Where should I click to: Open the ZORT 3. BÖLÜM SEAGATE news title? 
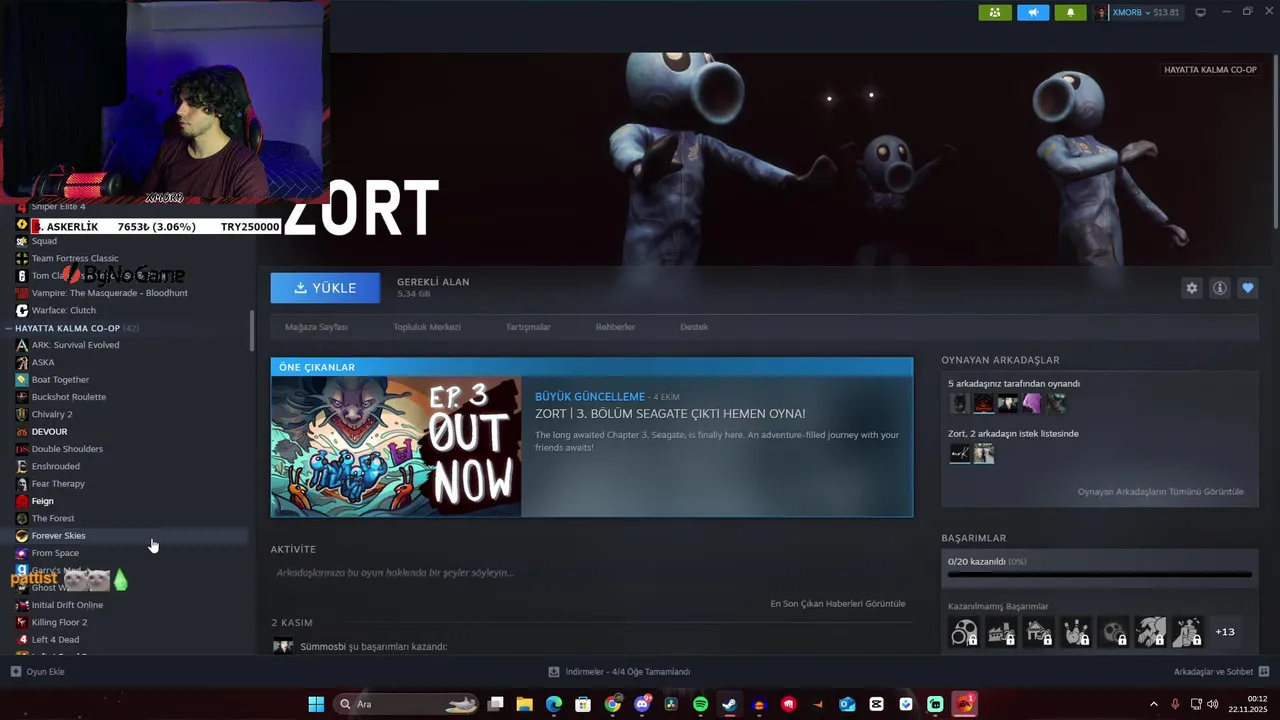670,414
